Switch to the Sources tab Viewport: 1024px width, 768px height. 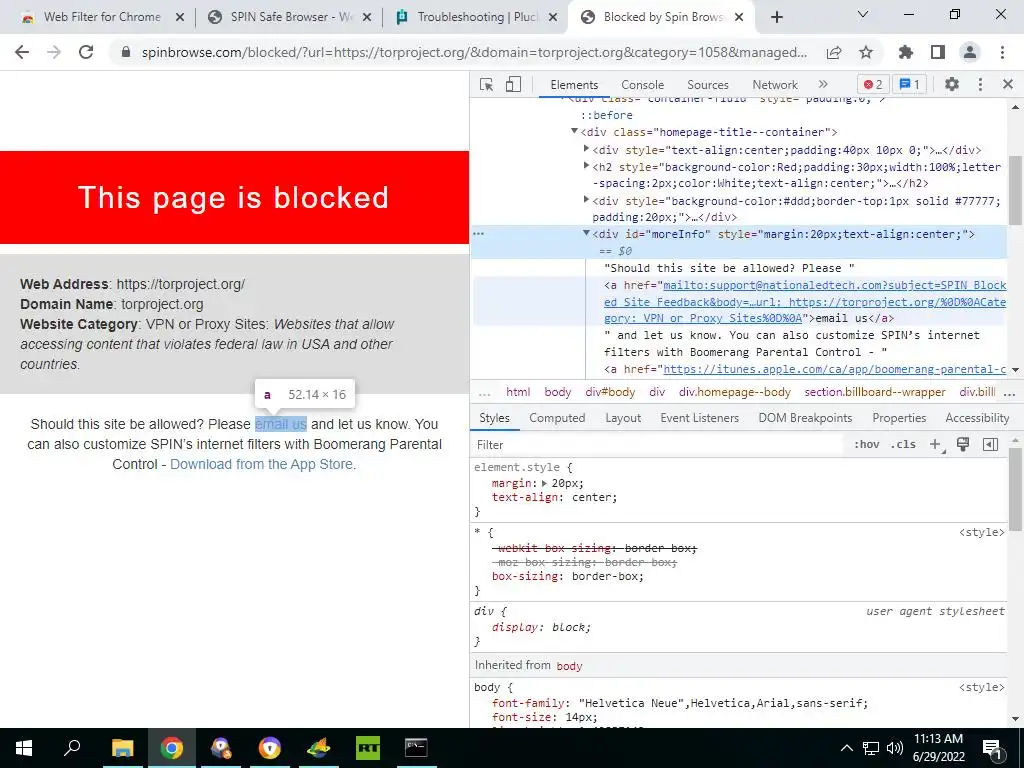707,84
